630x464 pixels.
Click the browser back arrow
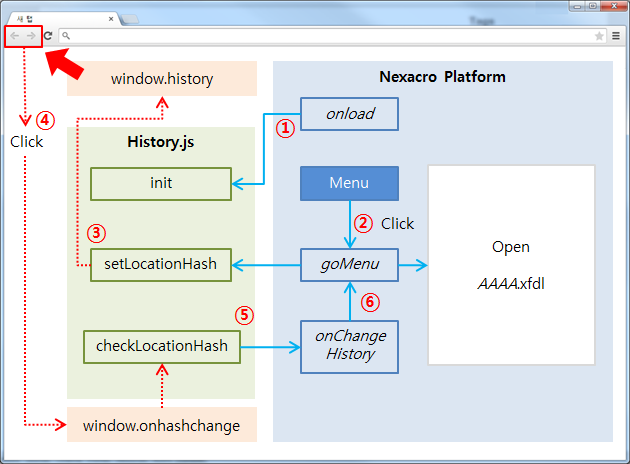[15, 35]
